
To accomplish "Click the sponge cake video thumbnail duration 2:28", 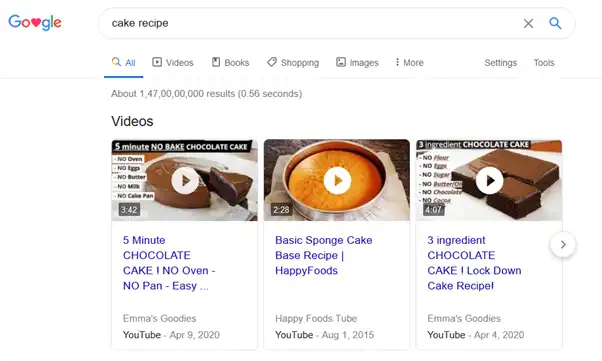I will tap(281, 210).
